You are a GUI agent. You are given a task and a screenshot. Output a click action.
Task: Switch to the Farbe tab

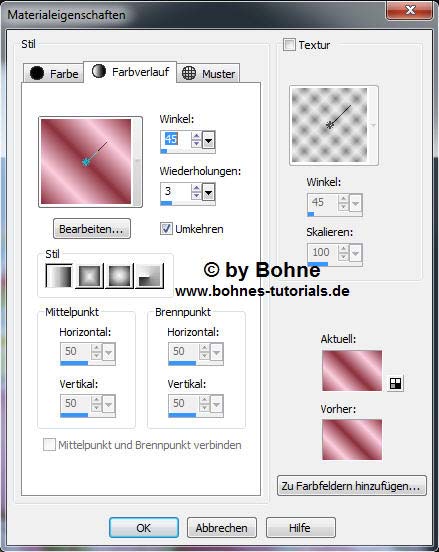pyautogui.click(x=54, y=74)
